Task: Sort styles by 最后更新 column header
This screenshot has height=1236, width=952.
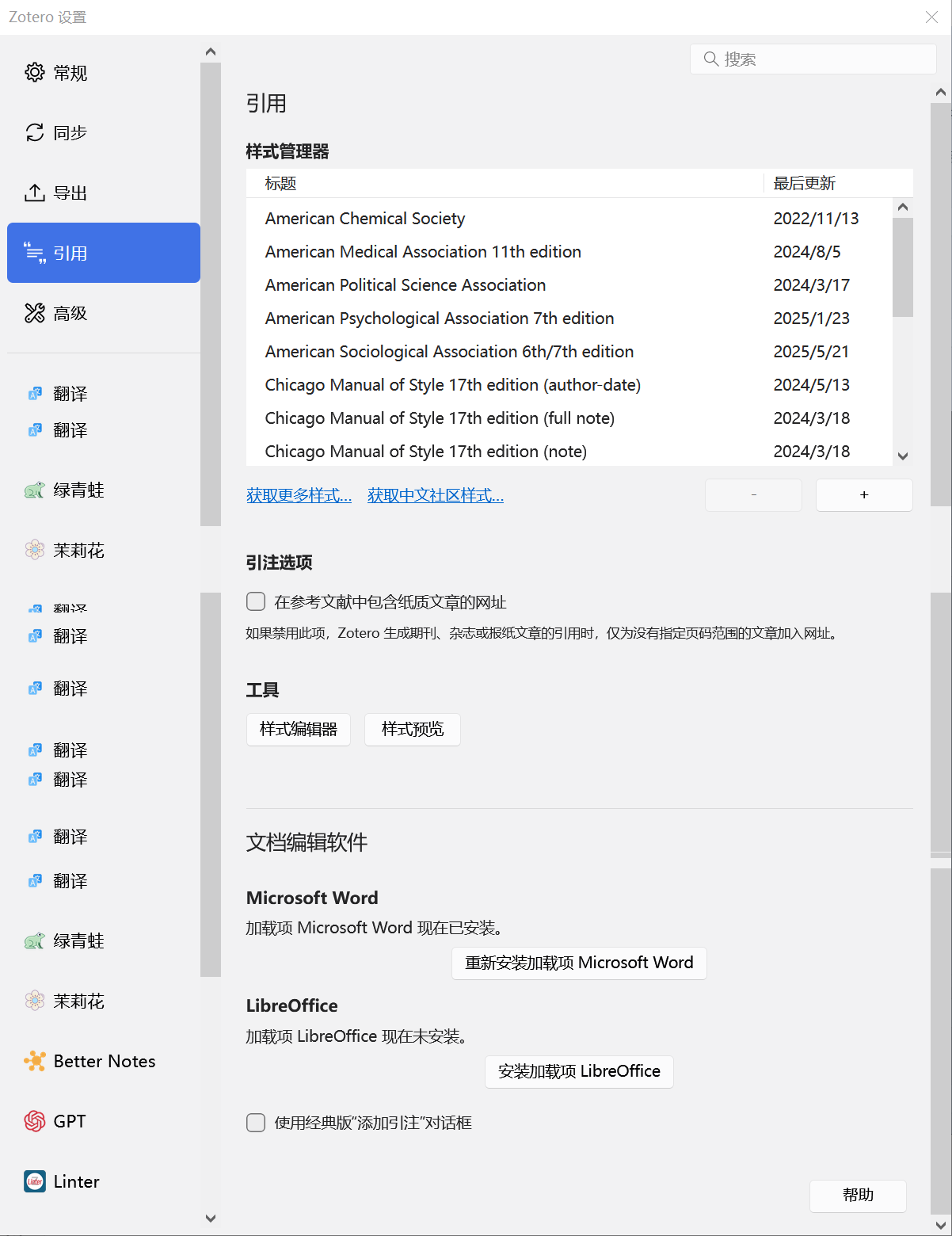Action: click(x=804, y=184)
